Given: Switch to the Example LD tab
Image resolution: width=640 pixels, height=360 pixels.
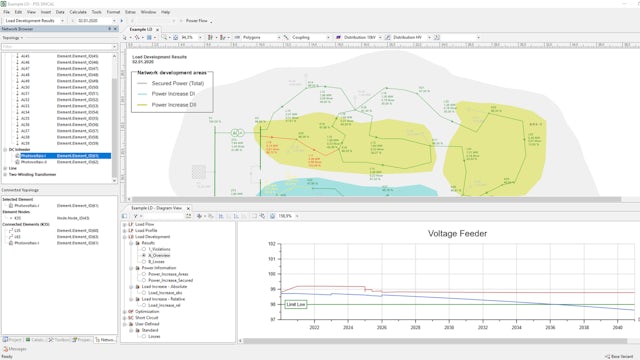Looking at the screenshot, I should [141, 29].
